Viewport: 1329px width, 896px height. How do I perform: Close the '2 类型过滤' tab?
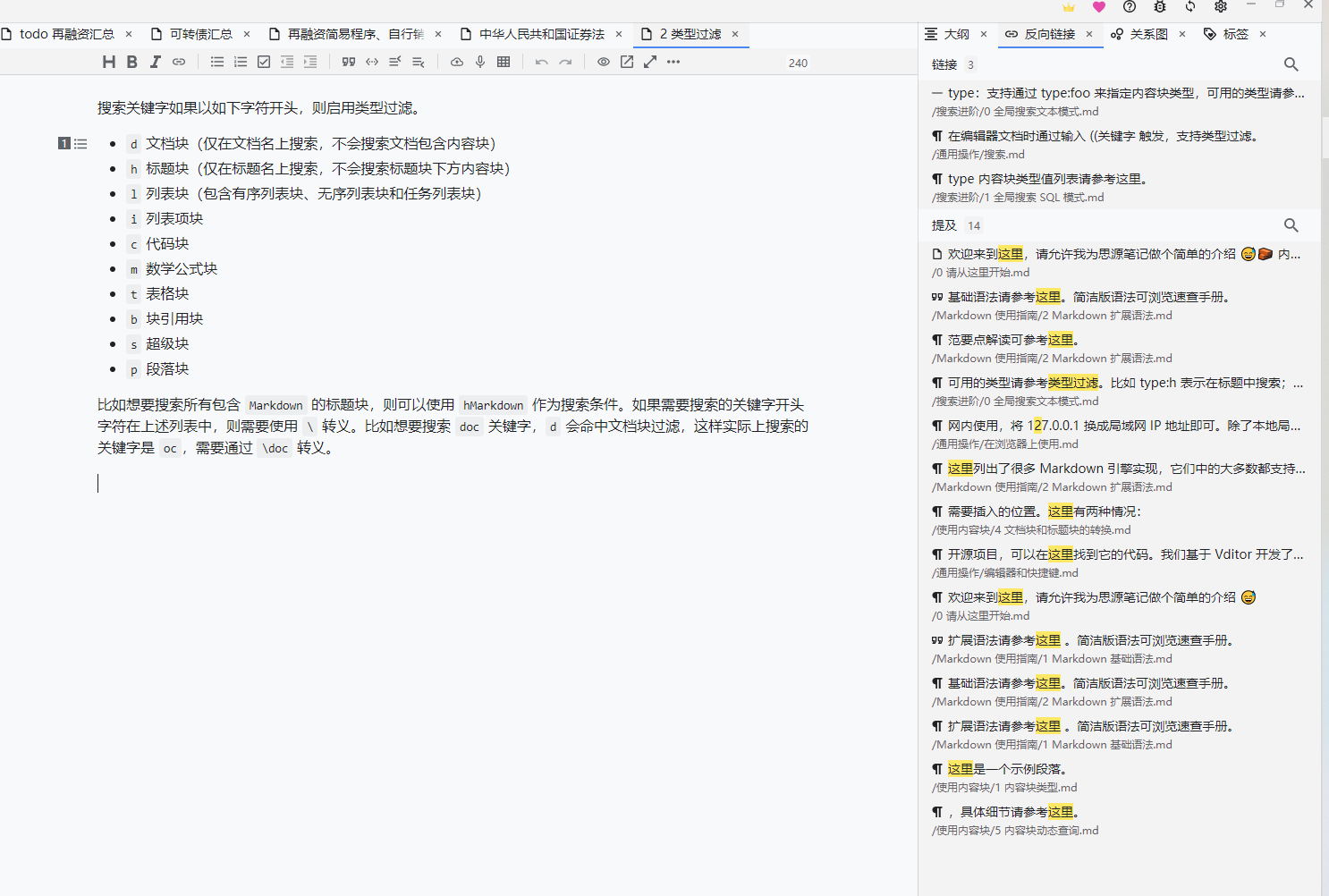[735, 34]
